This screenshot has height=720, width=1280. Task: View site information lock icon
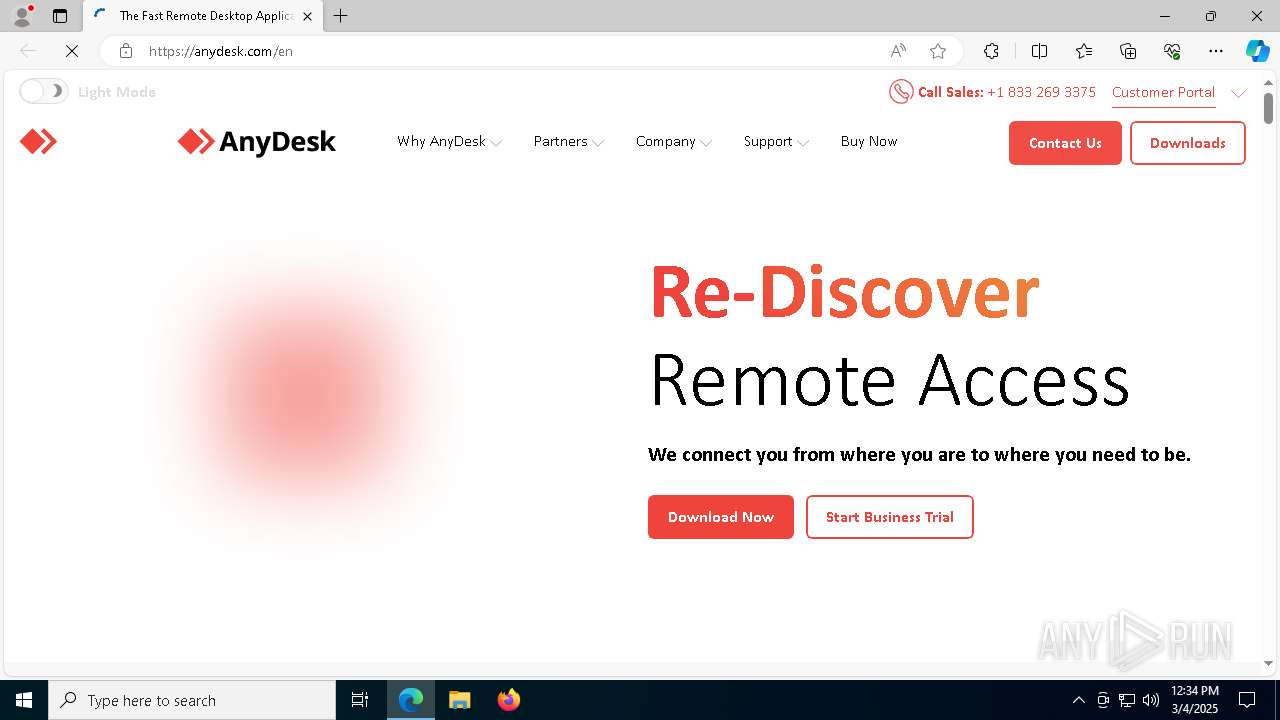[125, 51]
